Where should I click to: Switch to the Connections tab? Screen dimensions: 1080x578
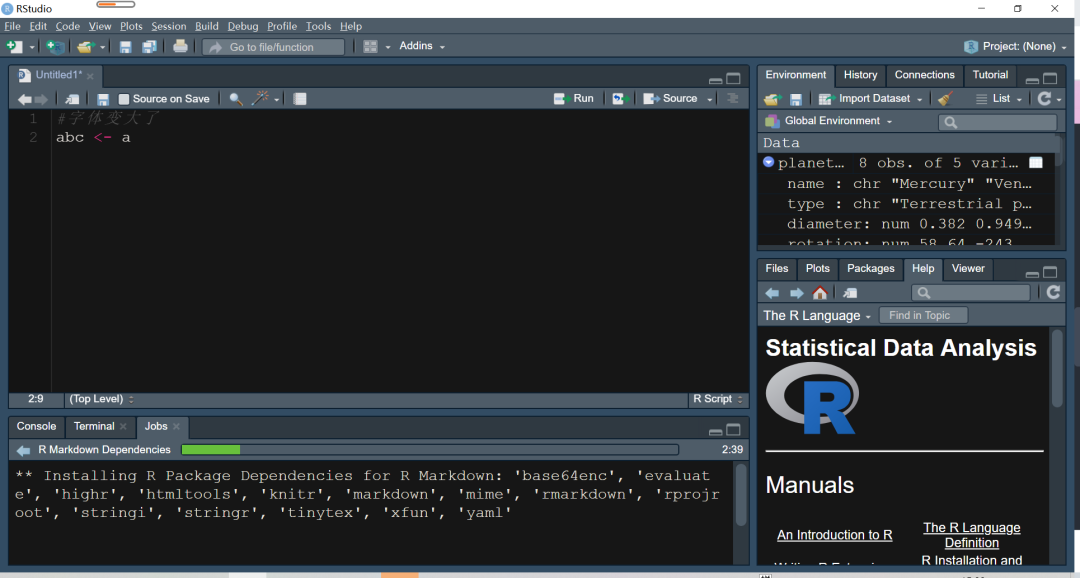point(924,75)
